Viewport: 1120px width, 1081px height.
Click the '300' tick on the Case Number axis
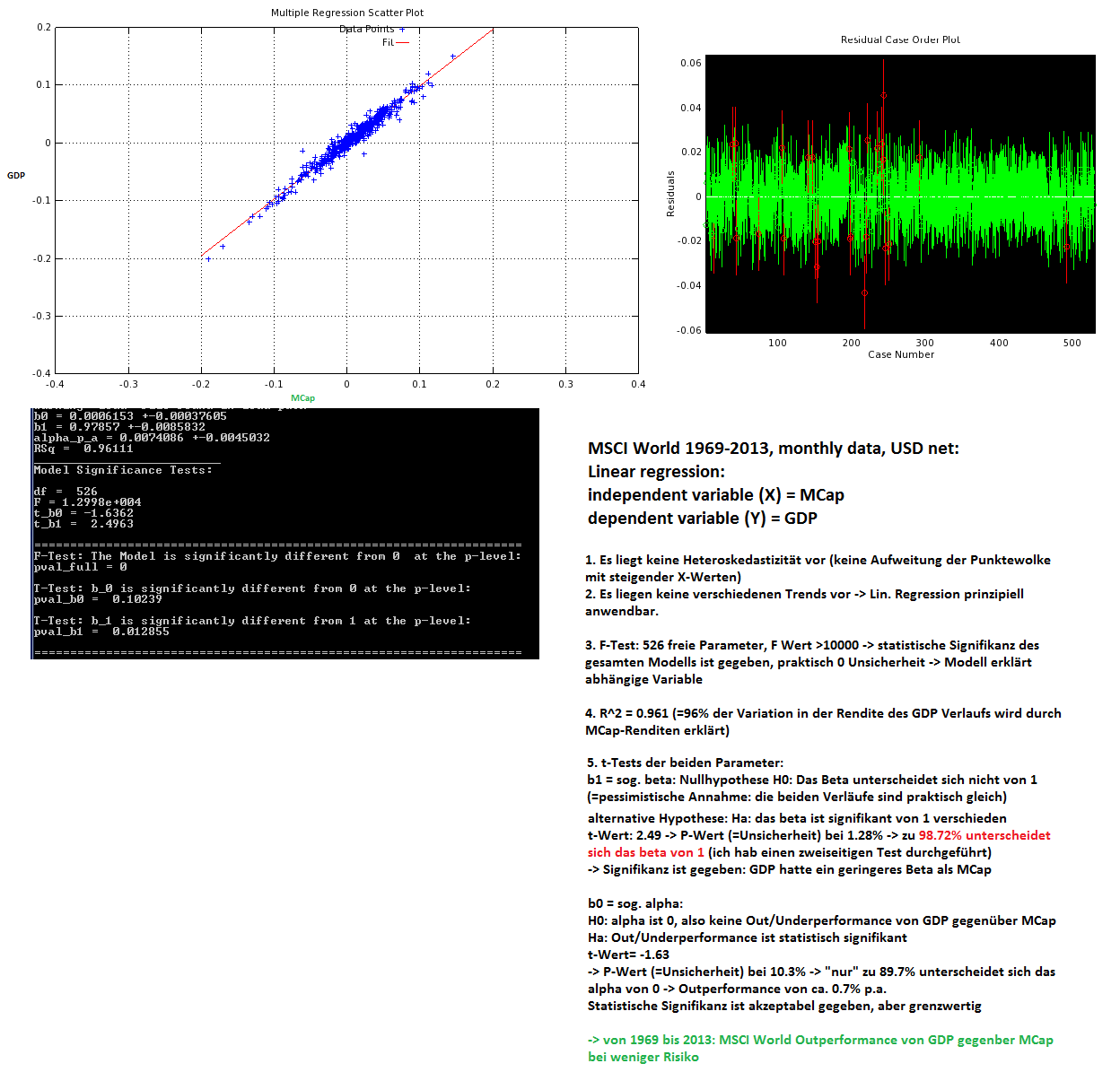924,343
